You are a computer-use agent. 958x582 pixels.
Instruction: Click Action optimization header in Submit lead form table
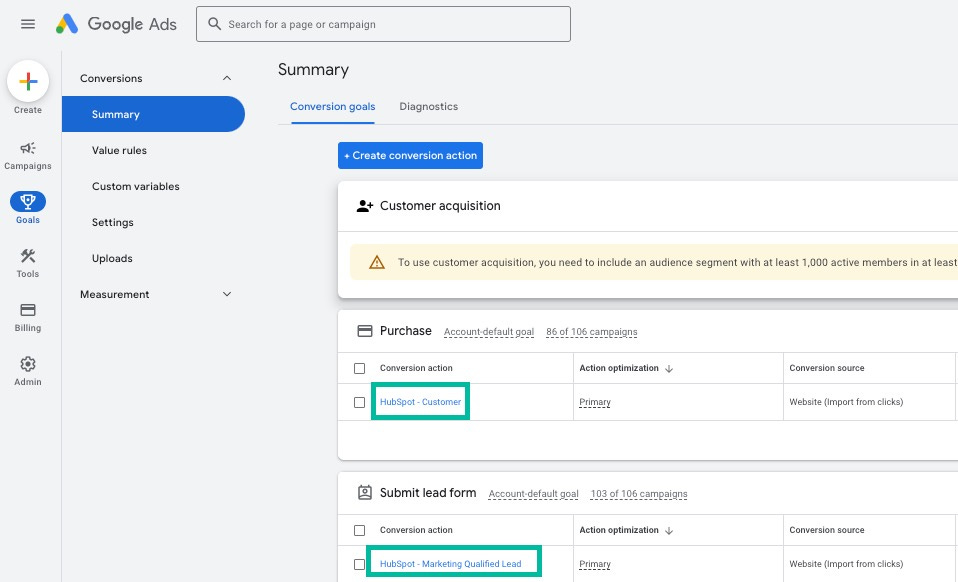(x=618, y=529)
